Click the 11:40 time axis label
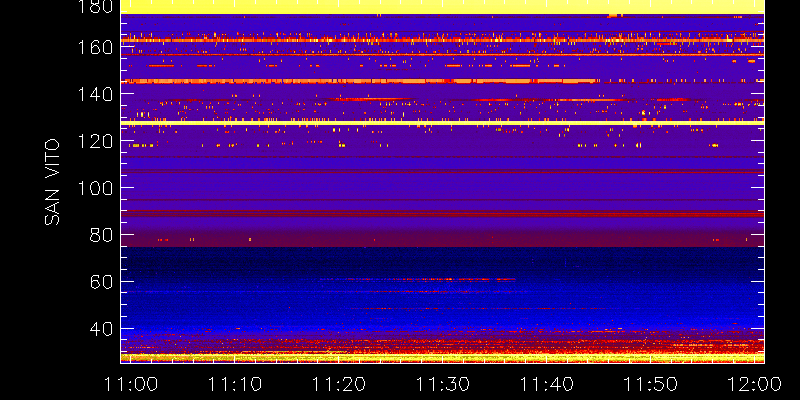This screenshot has width=800, height=400. [547, 383]
